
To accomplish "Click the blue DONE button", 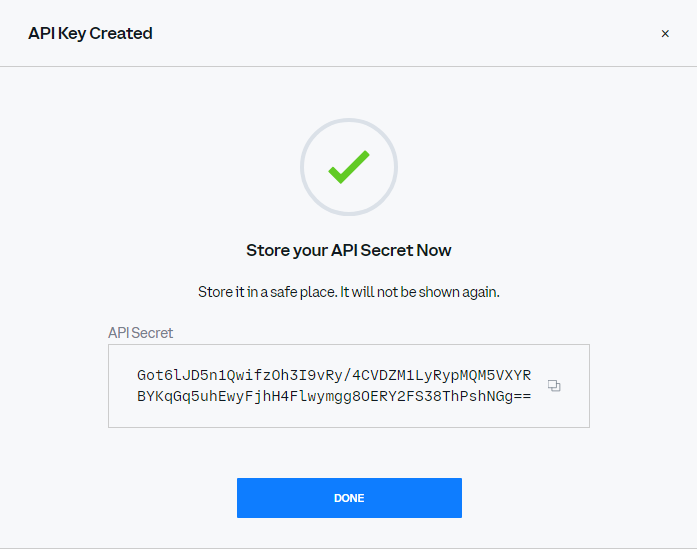I will 349,498.
